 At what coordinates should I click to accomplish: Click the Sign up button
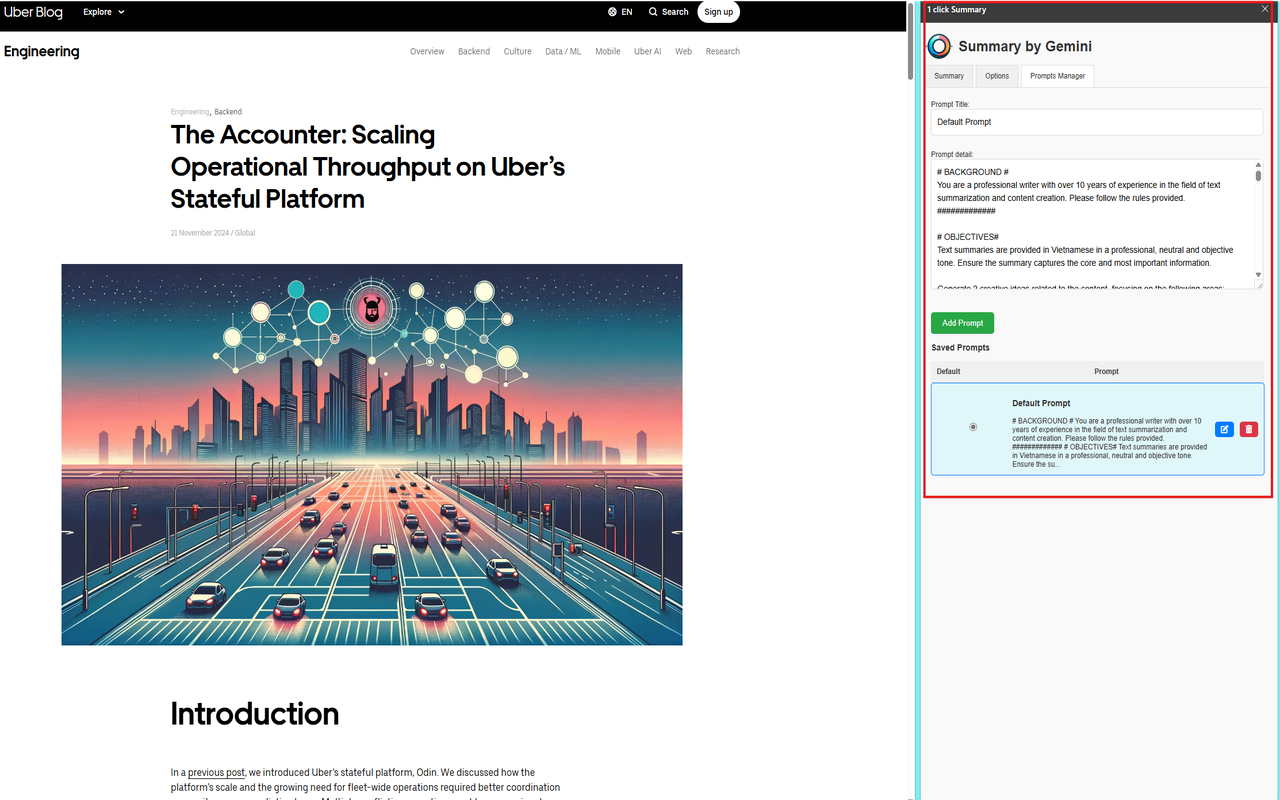pos(718,12)
